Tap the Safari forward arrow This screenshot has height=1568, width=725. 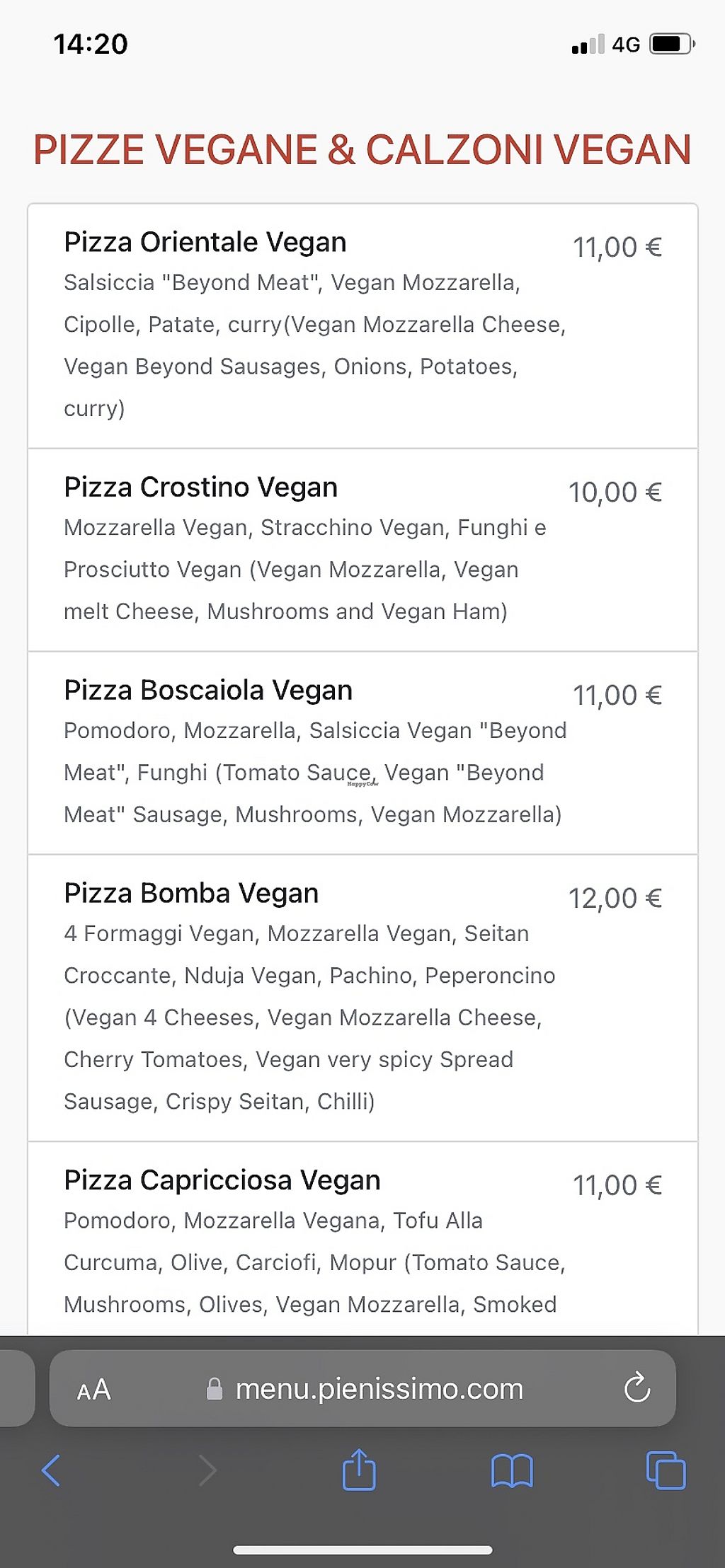click(207, 1470)
